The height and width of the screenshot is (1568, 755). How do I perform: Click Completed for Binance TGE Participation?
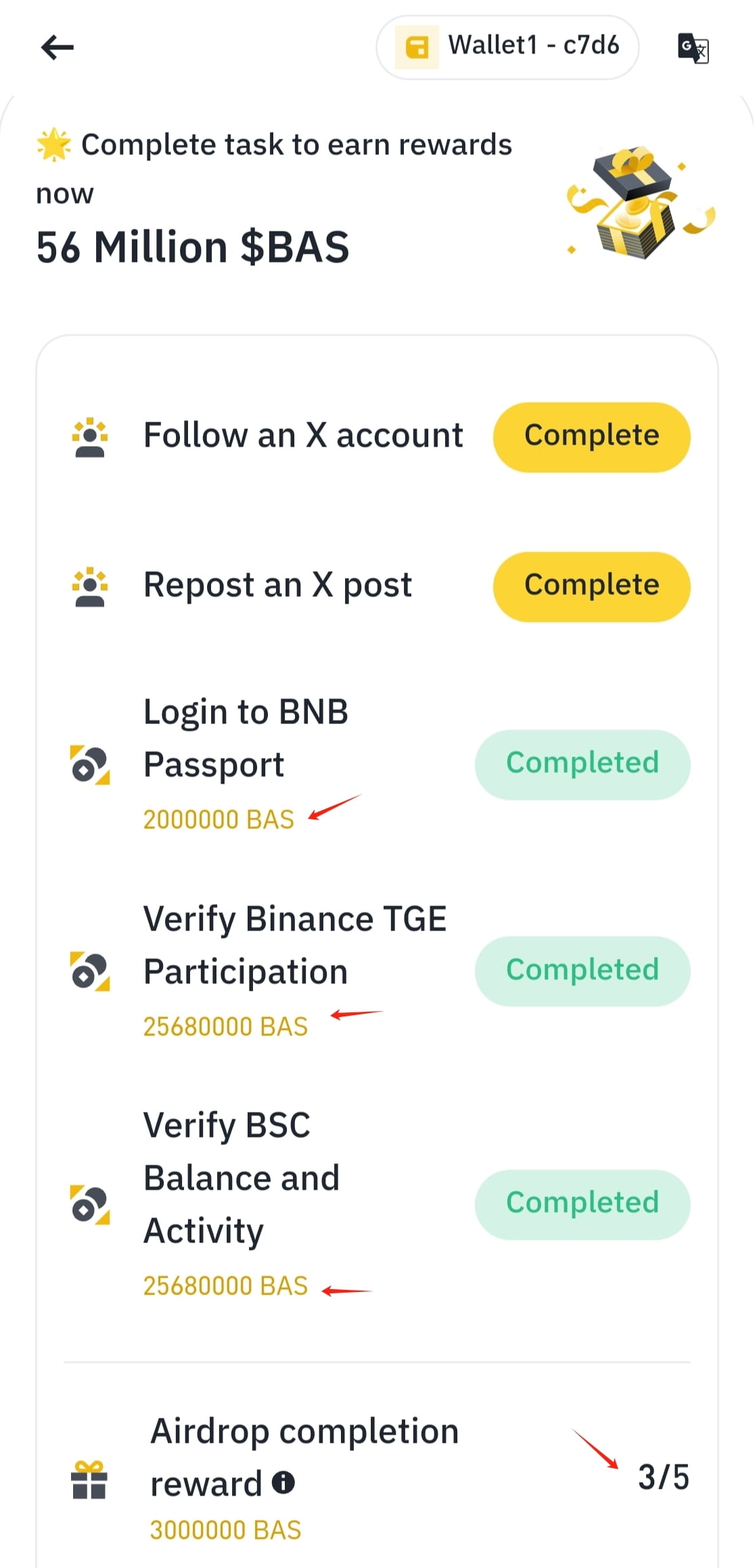click(x=582, y=971)
